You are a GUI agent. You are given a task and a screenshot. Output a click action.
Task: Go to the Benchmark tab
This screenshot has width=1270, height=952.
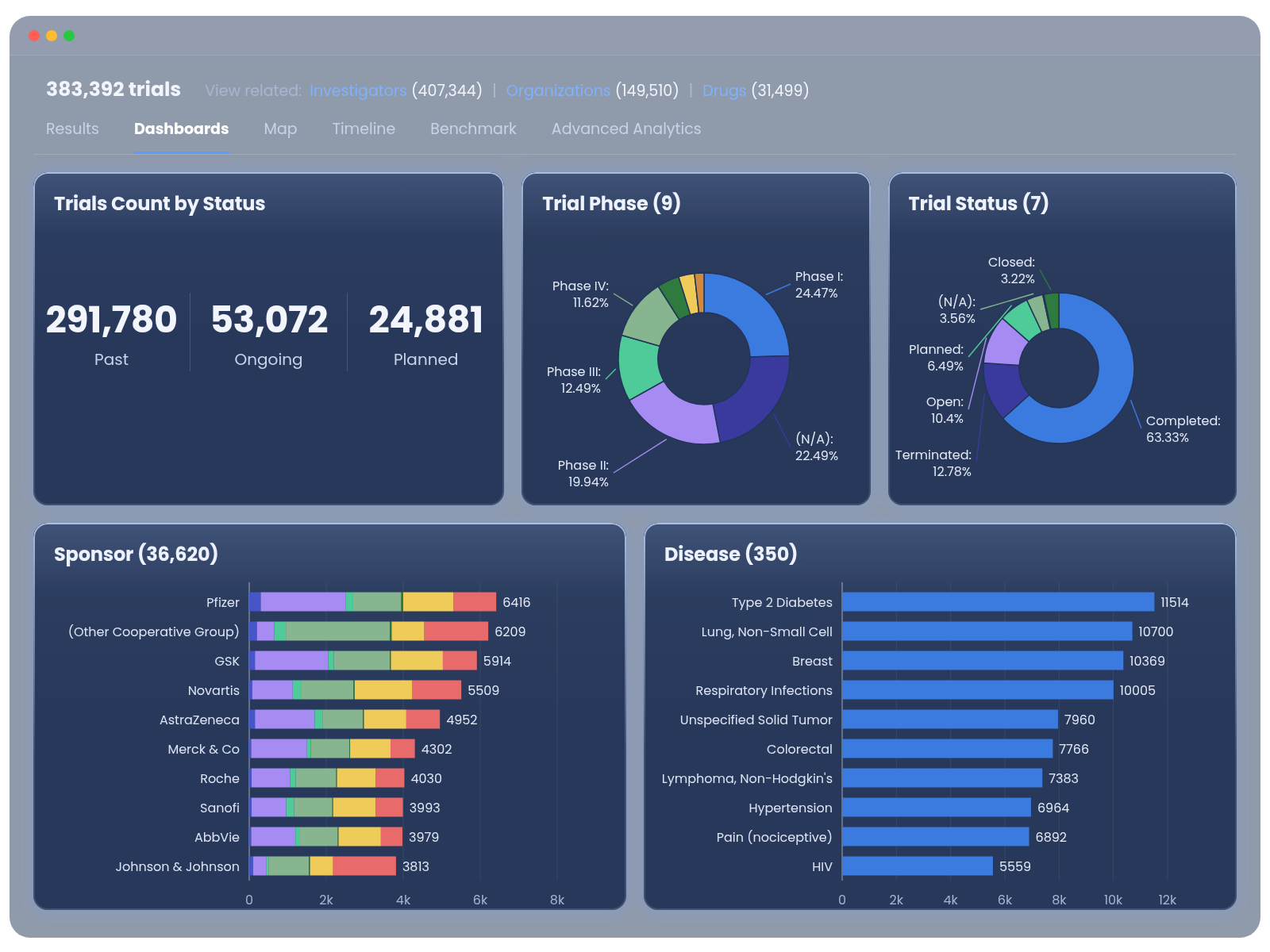[473, 129]
